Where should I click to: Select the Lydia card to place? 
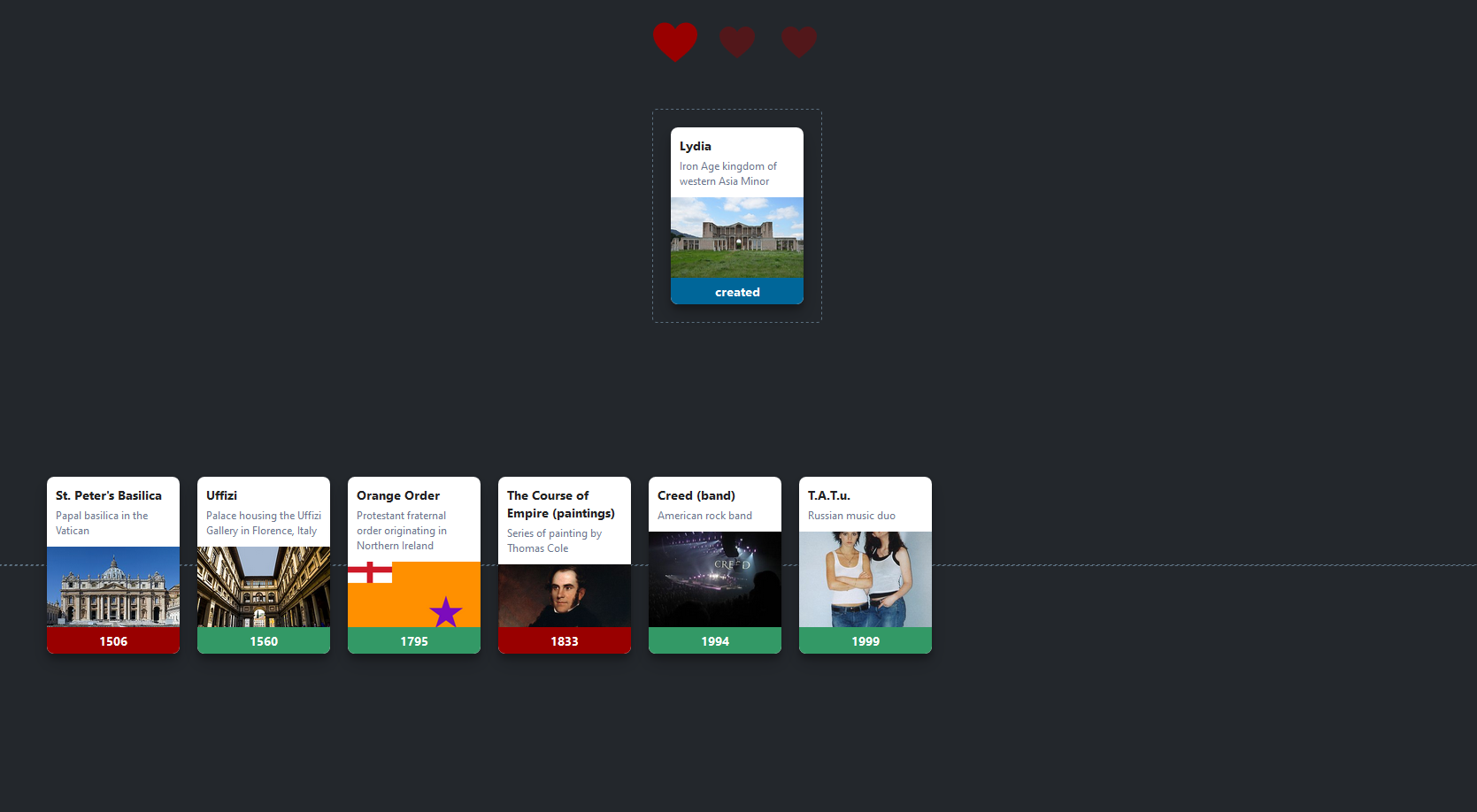click(737, 216)
